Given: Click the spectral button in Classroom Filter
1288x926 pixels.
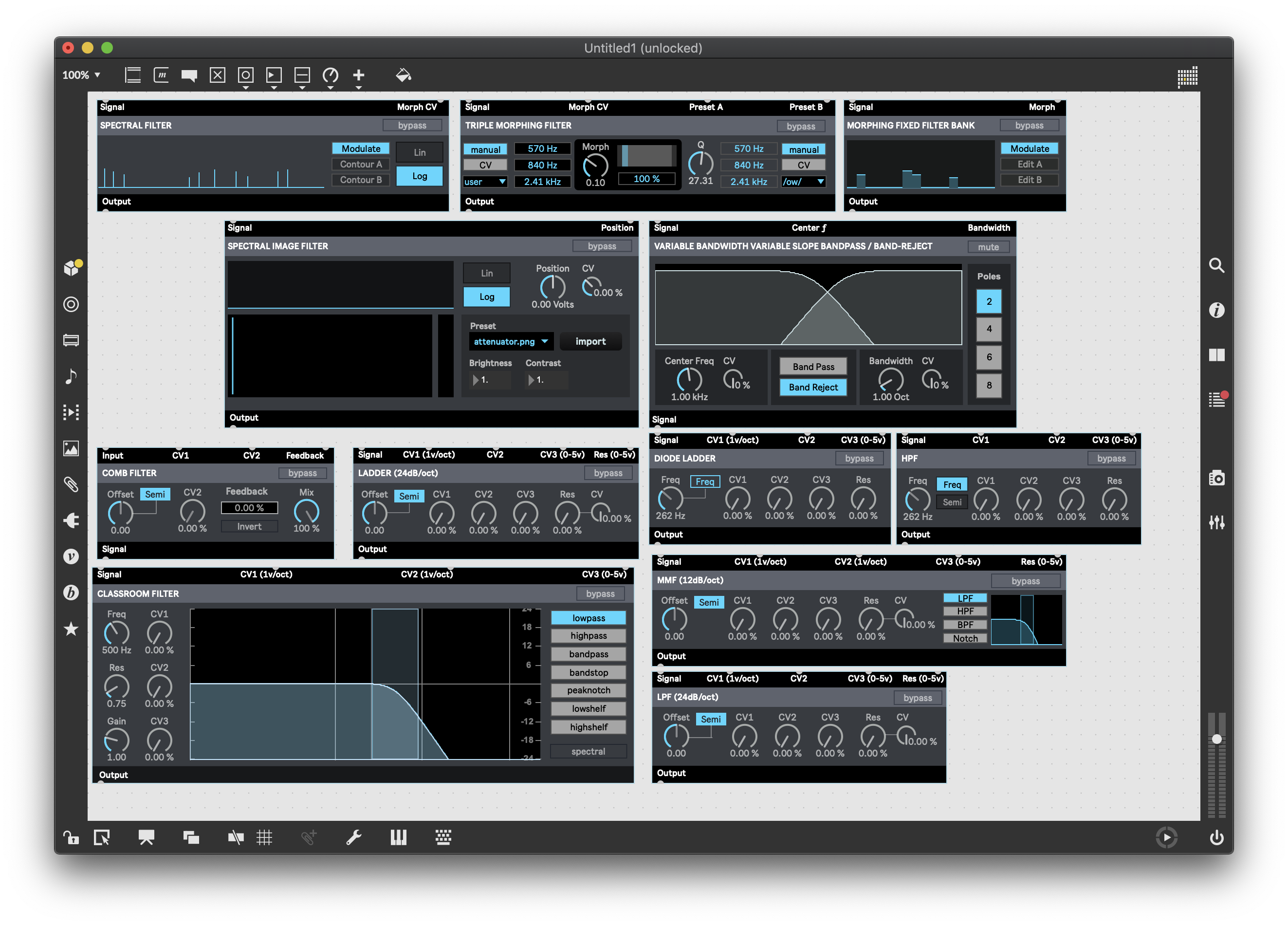Looking at the screenshot, I should tap(589, 752).
